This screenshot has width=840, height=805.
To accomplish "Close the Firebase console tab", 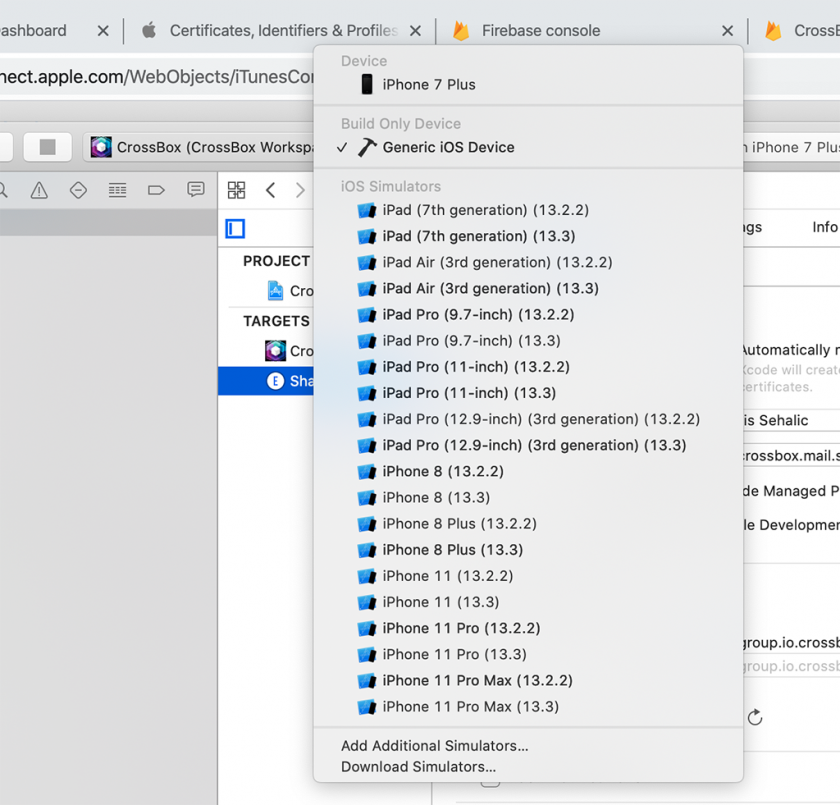I will pos(727,31).
